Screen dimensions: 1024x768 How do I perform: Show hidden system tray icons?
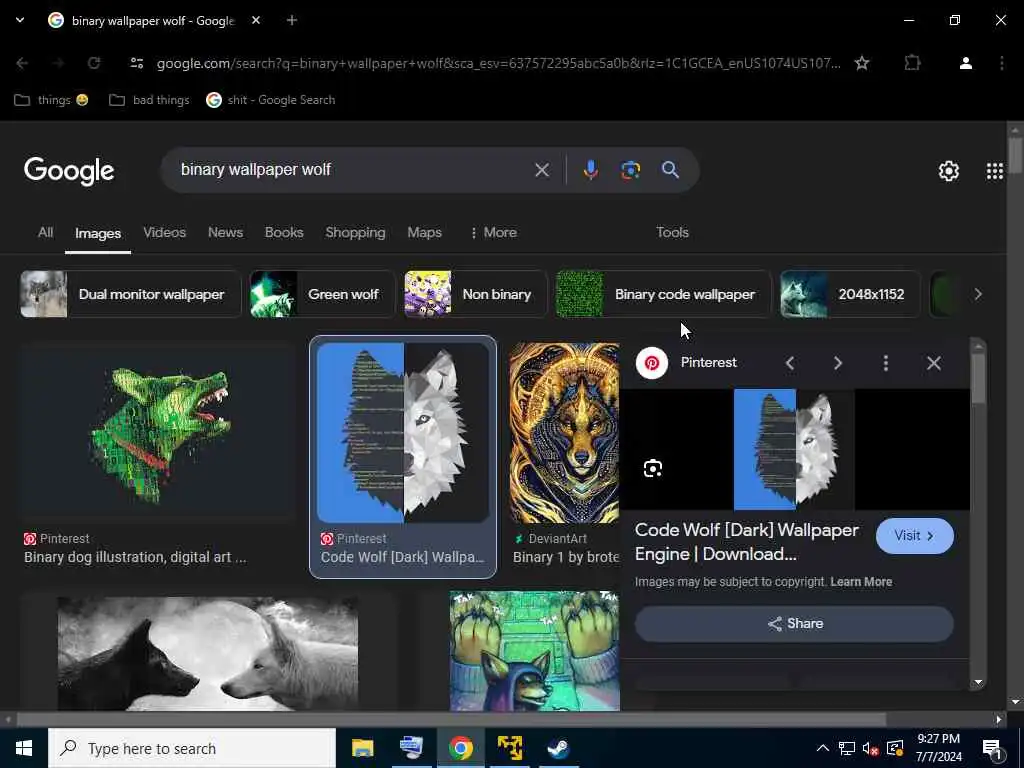(823, 748)
